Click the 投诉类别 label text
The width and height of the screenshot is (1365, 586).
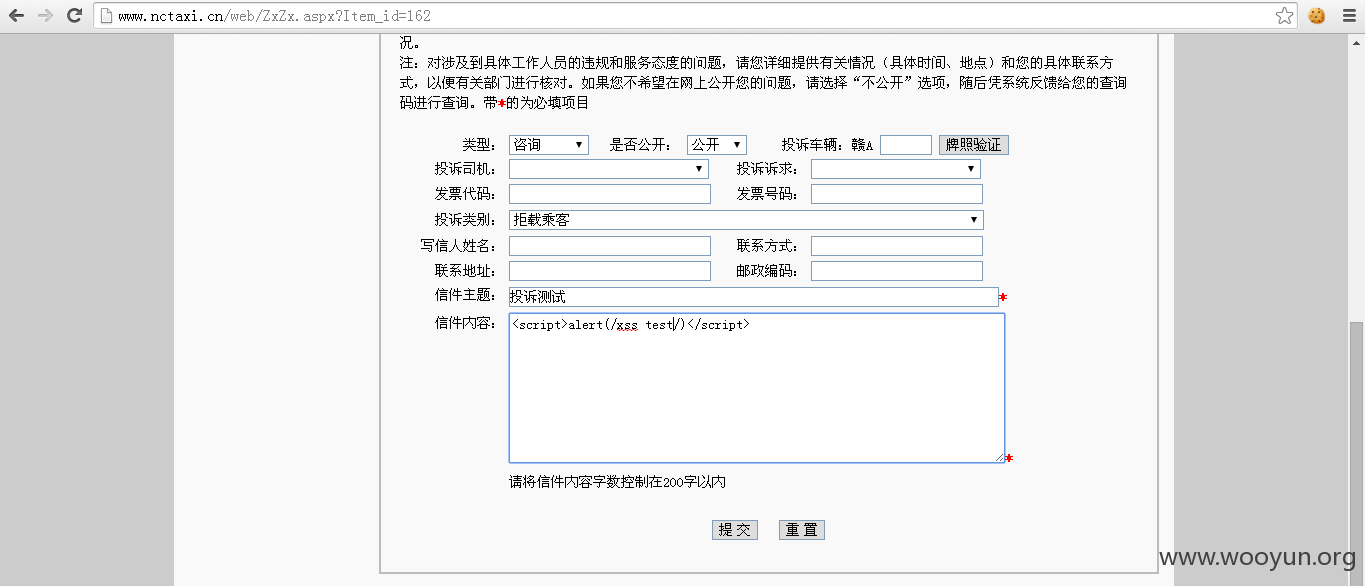coord(464,220)
